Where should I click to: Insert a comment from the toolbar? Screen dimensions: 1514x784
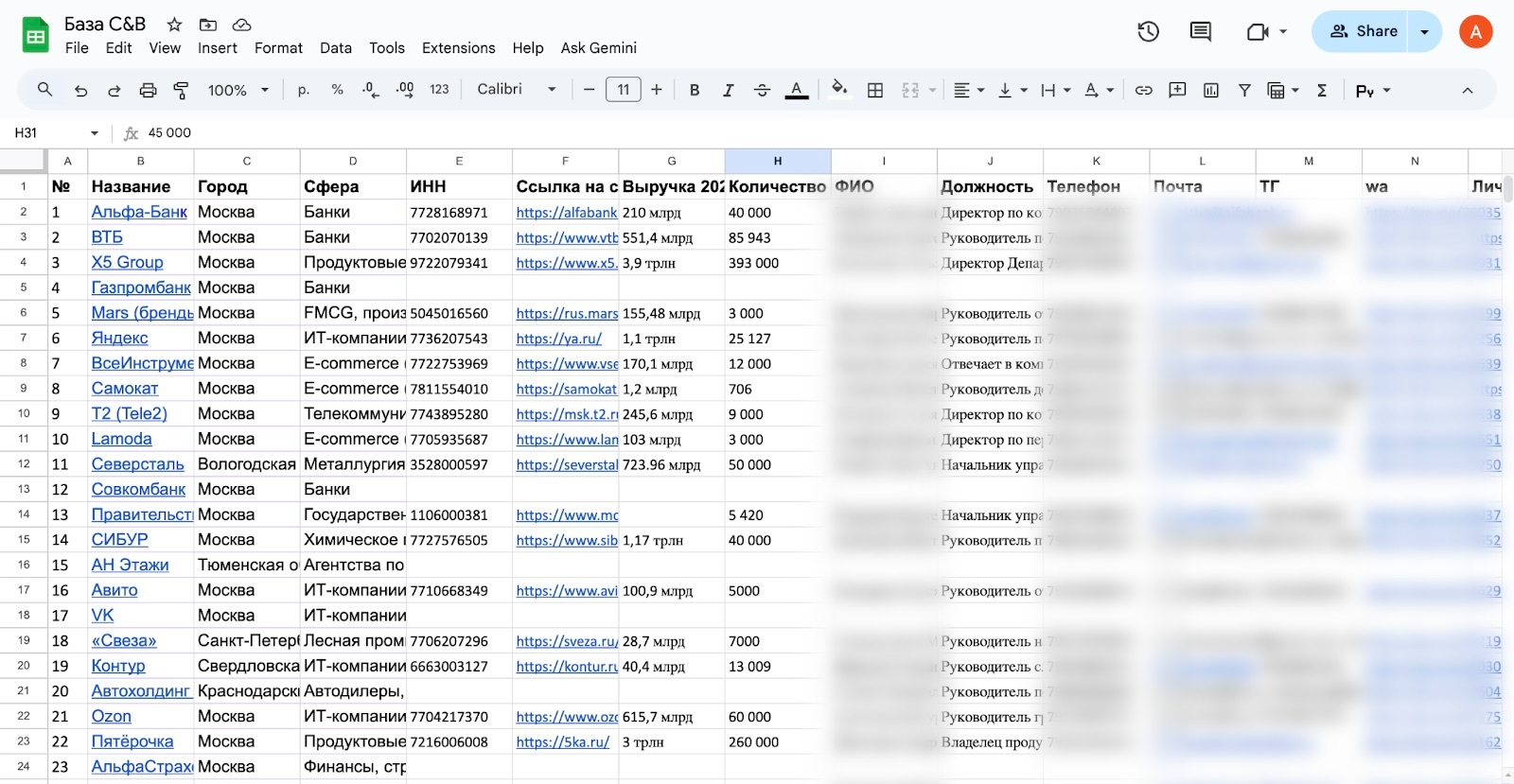[x=1177, y=90]
